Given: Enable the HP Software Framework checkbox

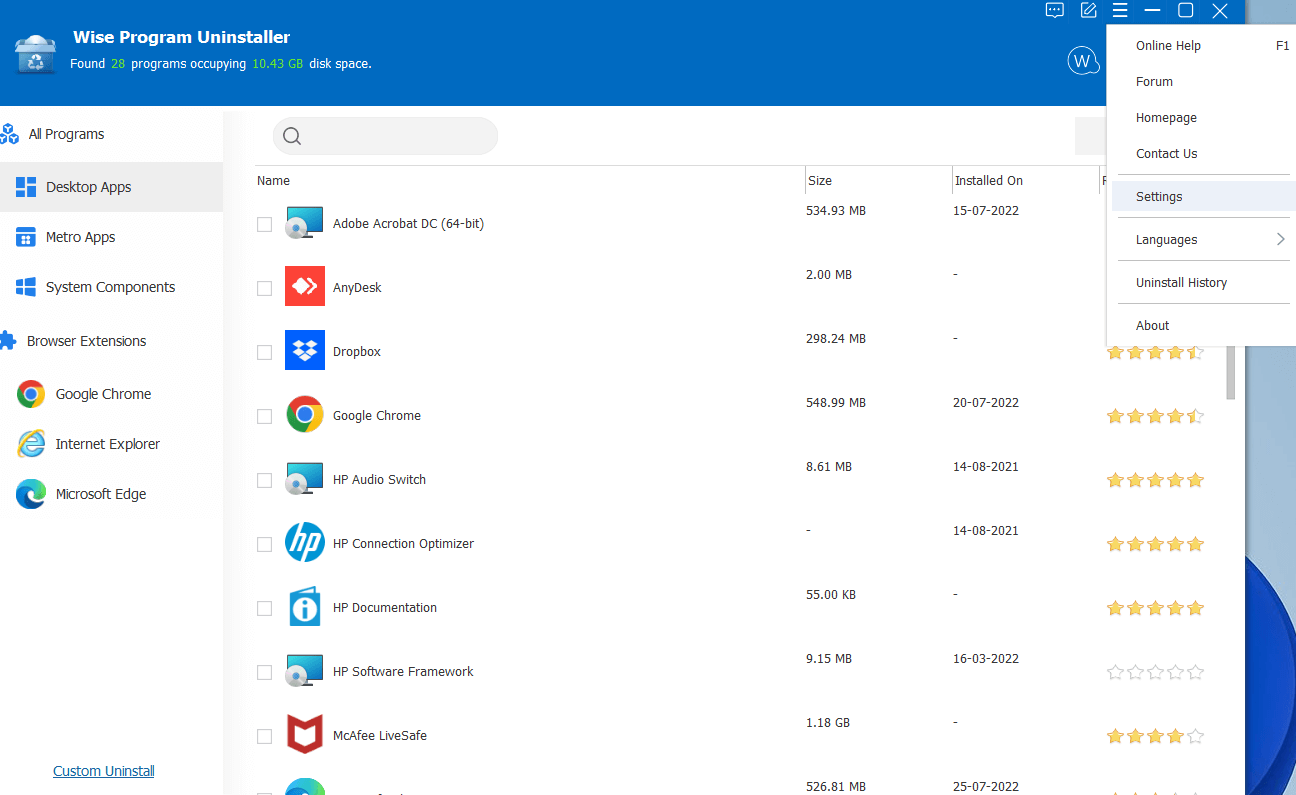Looking at the screenshot, I should [264, 672].
